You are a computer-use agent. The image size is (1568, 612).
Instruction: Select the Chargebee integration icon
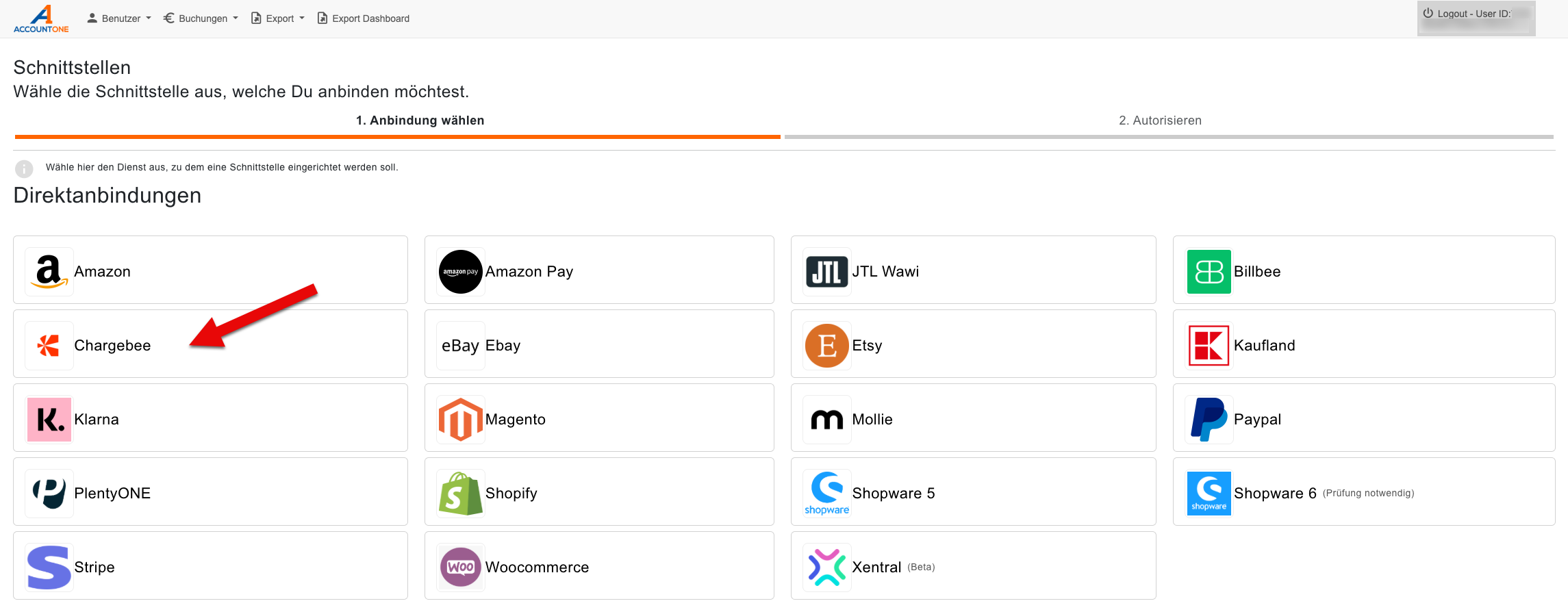pyautogui.click(x=49, y=346)
